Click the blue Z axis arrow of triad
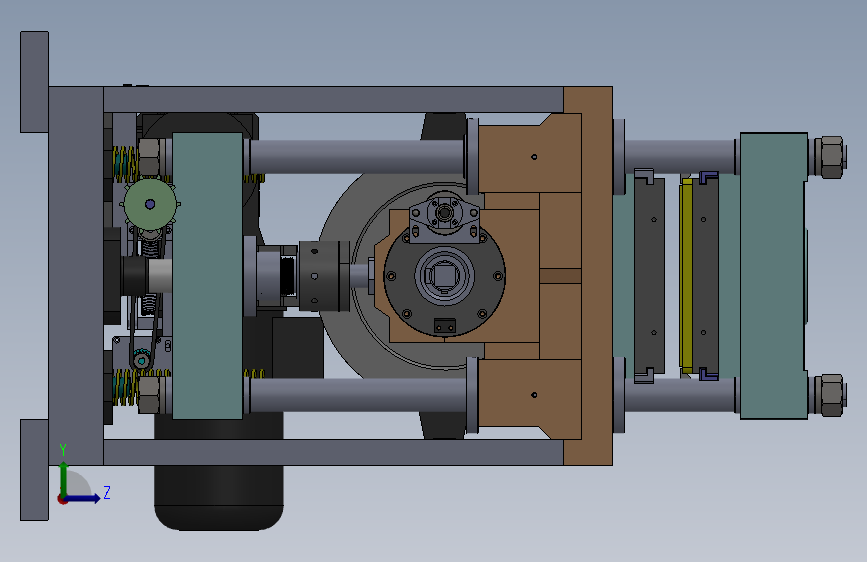 point(84,498)
